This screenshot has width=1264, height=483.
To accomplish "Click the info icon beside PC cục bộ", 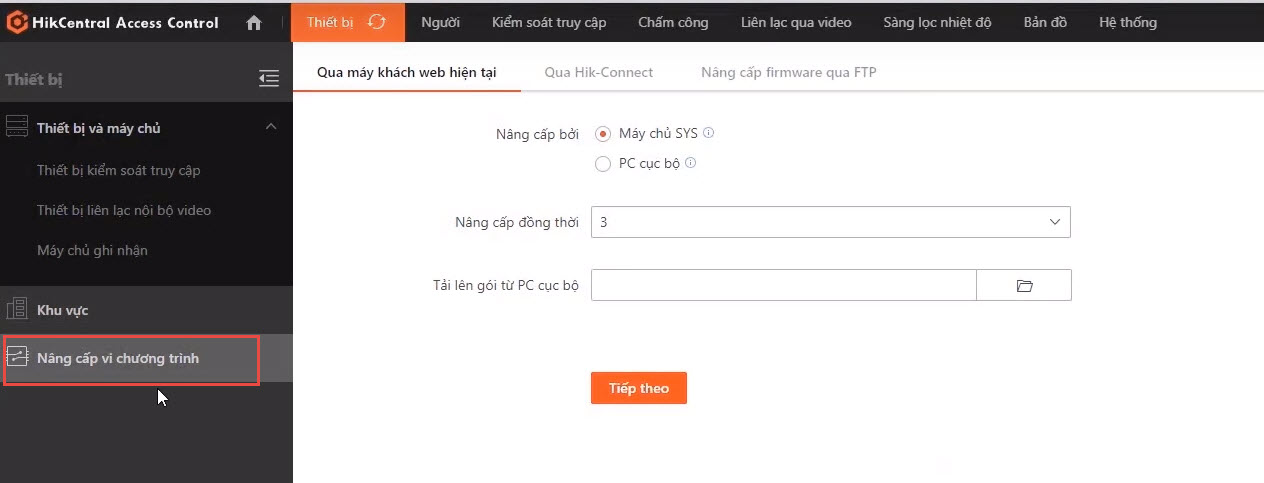I will tap(690, 163).
